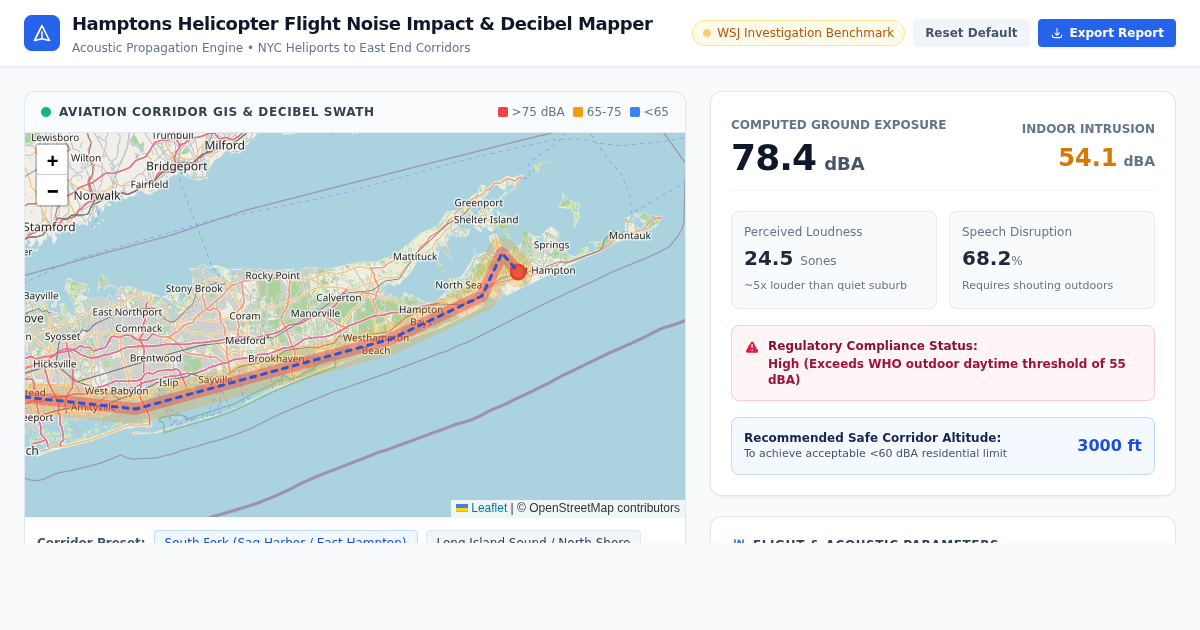Click the Shelter Island map label
Image resolution: width=1200 pixels, height=630 pixels.
point(486,220)
